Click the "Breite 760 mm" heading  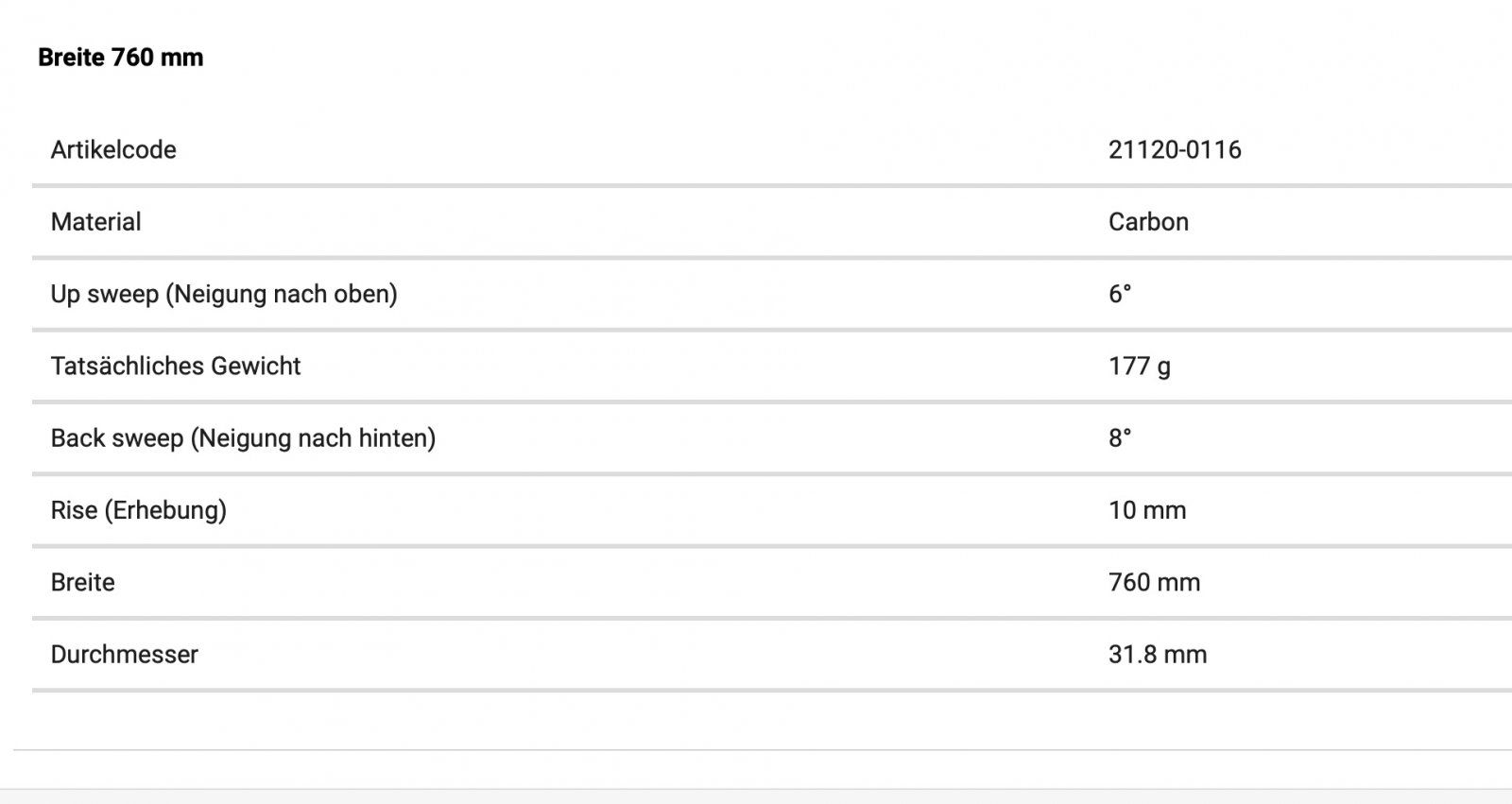tap(120, 58)
